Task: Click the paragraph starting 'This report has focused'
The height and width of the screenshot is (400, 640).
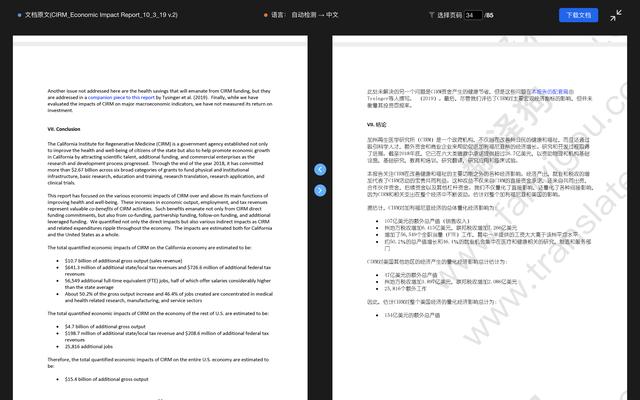Action: (x=160, y=215)
